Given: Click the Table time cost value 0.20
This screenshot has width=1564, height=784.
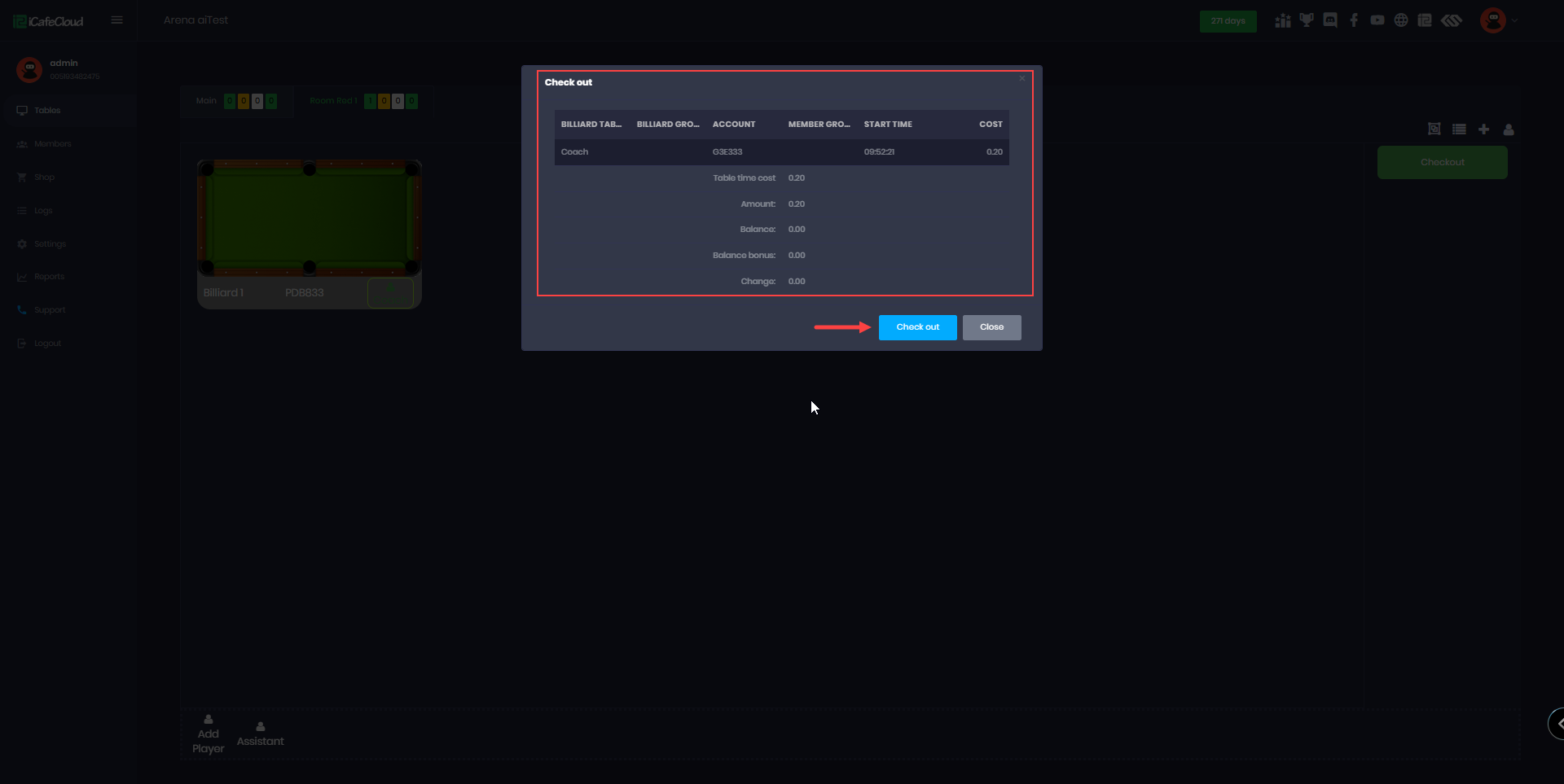Looking at the screenshot, I should coord(797,178).
